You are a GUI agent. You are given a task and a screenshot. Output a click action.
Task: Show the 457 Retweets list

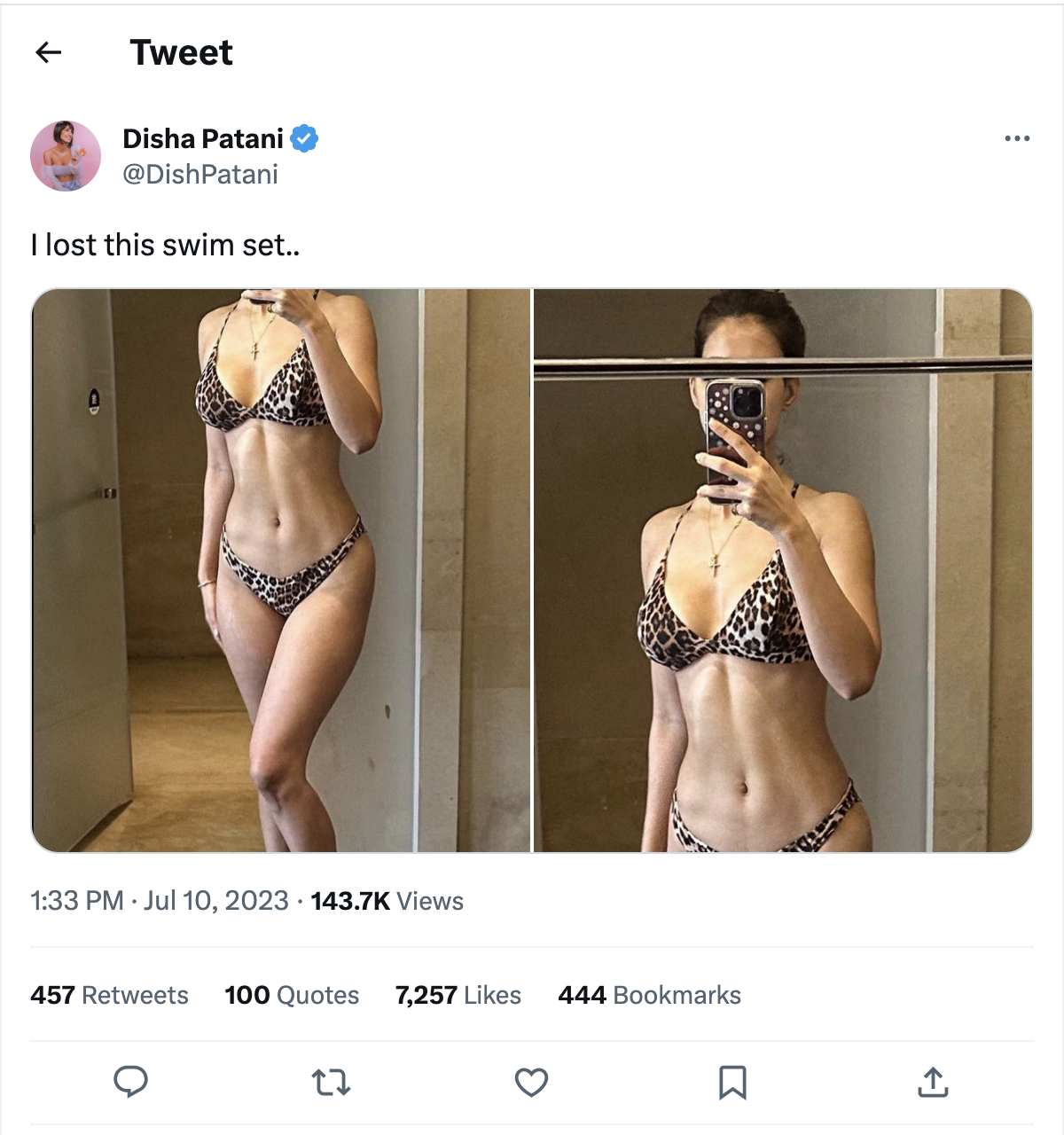[109, 995]
